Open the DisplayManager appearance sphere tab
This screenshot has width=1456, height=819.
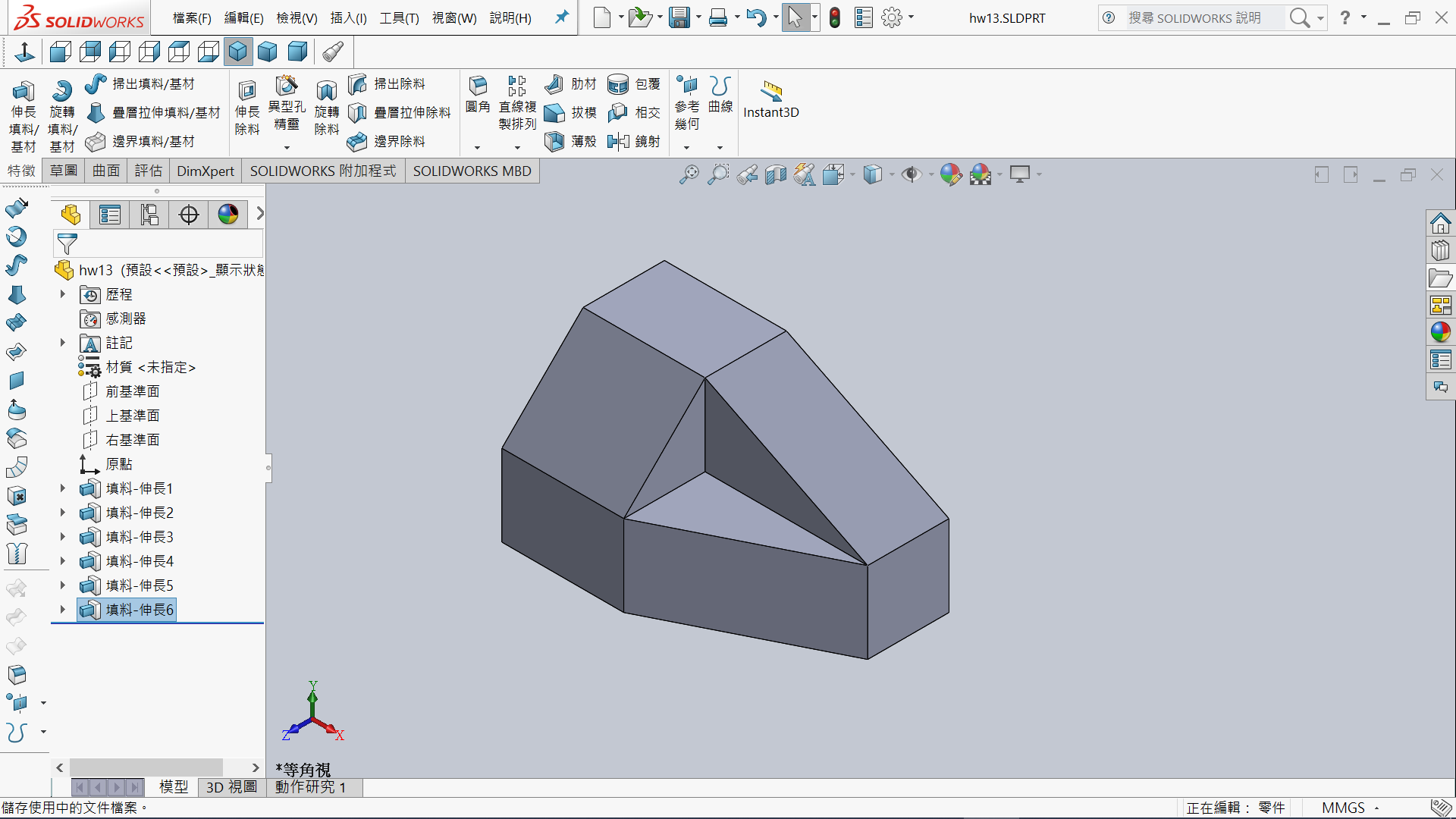[x=228, y=215]
